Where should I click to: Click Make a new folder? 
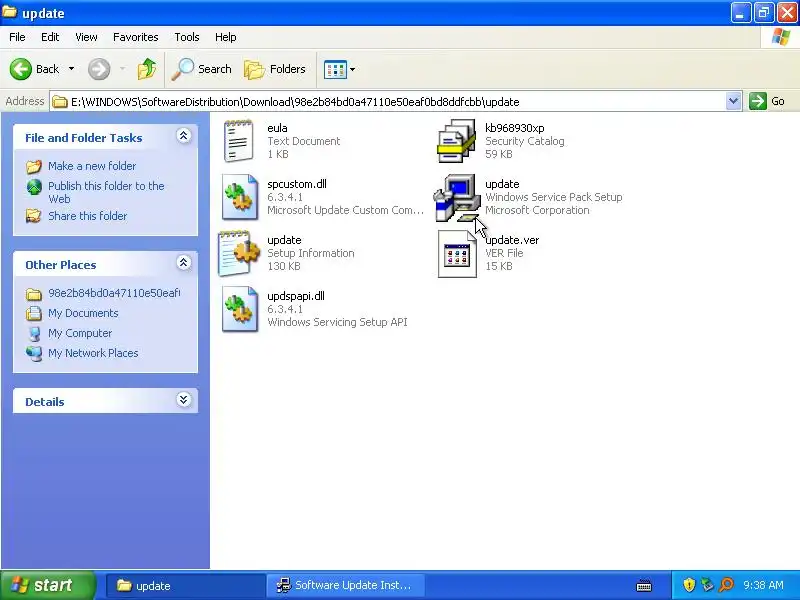(x=92, y=166)
